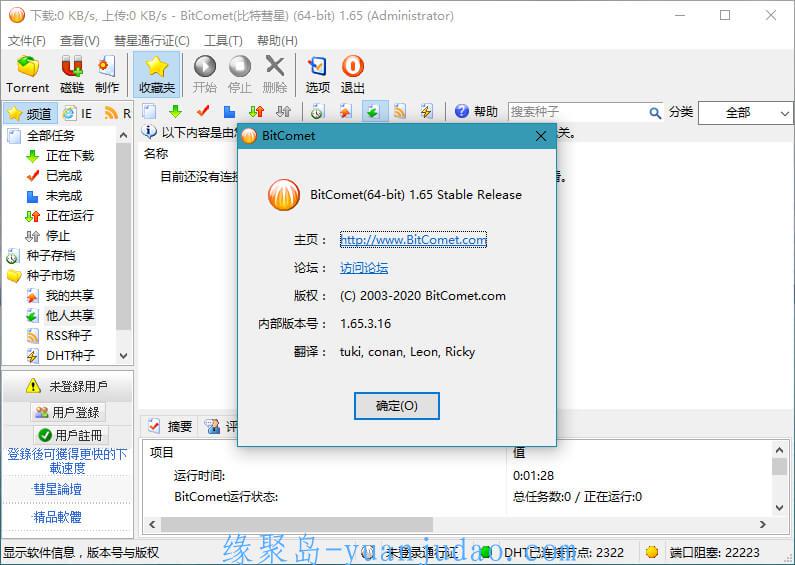This screenshot has height=565, width=795.
Task: Switch to the 频道 sidebar tab
Action: point(30,113)
